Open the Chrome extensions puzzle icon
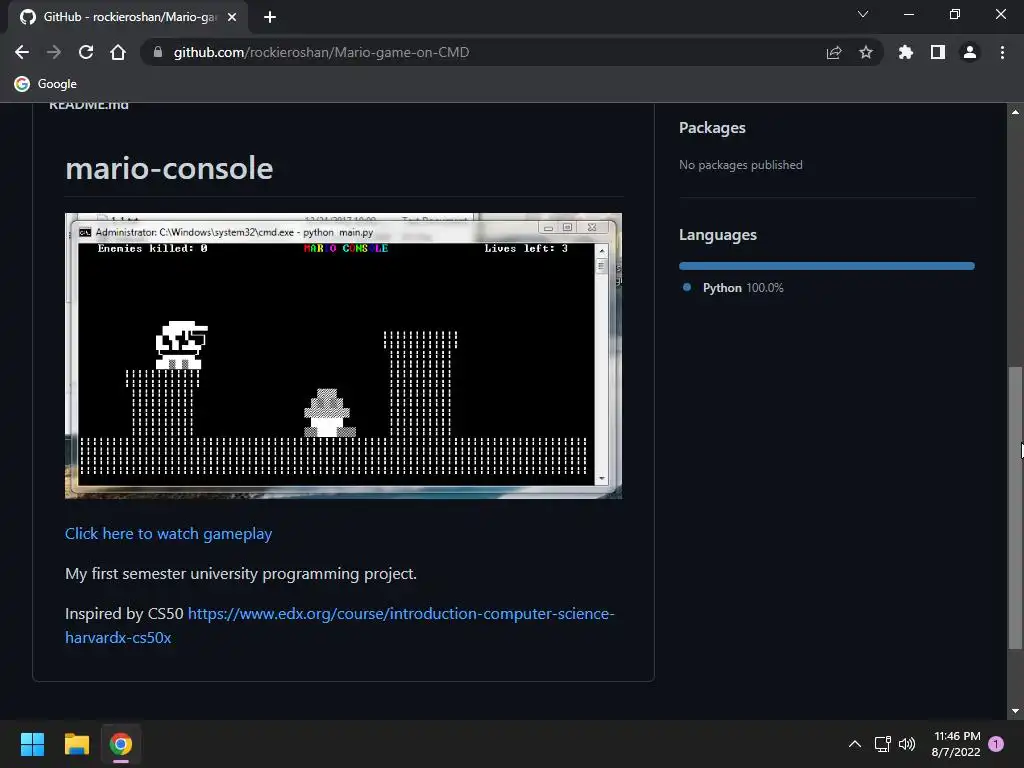 pyautogui.click(x=906, y=52)
